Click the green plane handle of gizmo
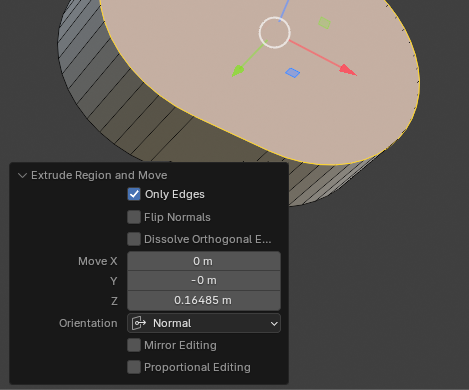The width and height of the screenshot is (469, 390). (x=324, y=23)
